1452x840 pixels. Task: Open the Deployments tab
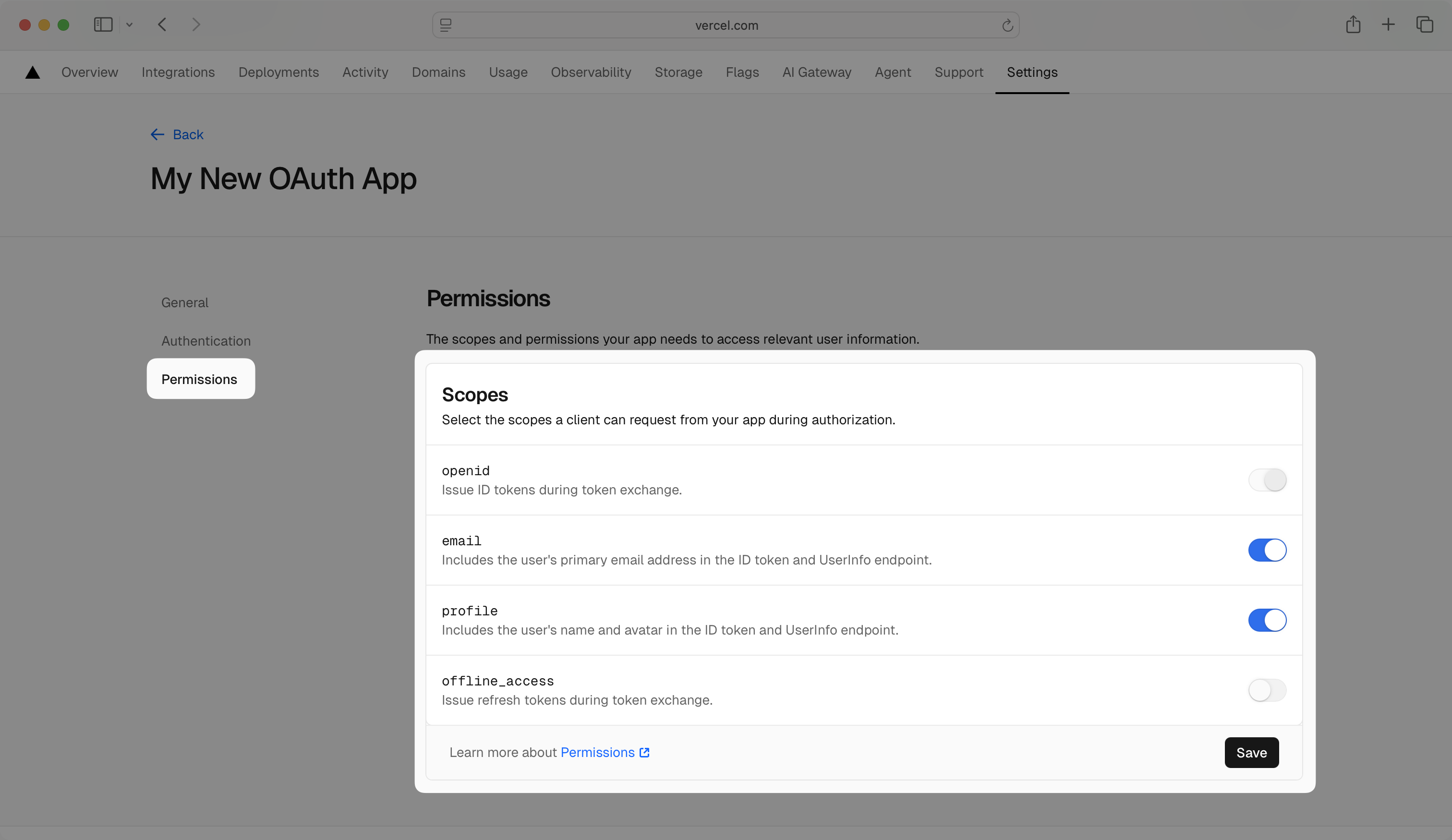[x=278, y=72]
